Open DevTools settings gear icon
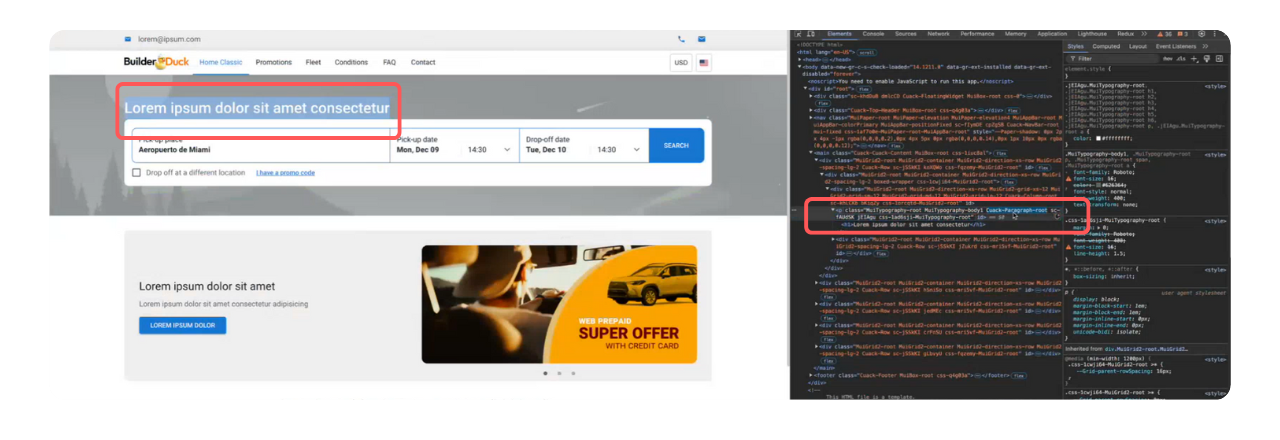 tap(1201, 34)
